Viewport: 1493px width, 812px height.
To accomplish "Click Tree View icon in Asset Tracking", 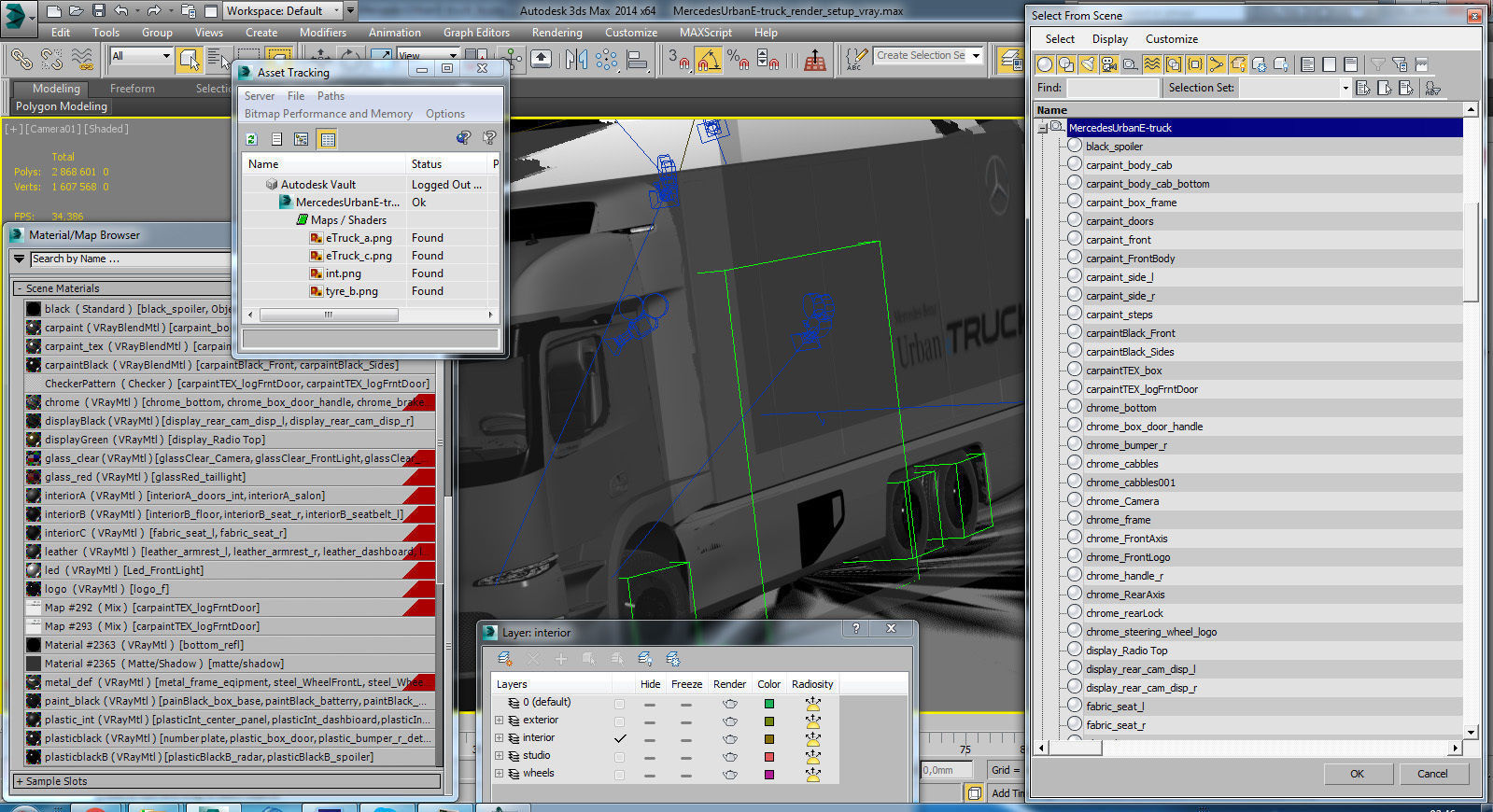I will tap(302, 139).
